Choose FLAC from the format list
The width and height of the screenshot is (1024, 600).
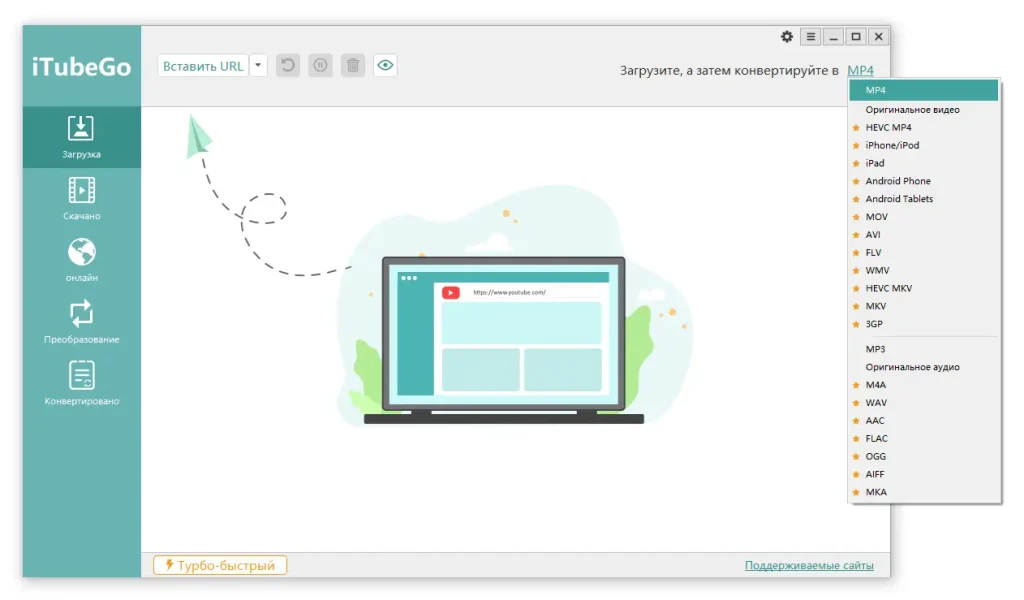(x=878, y=438)
